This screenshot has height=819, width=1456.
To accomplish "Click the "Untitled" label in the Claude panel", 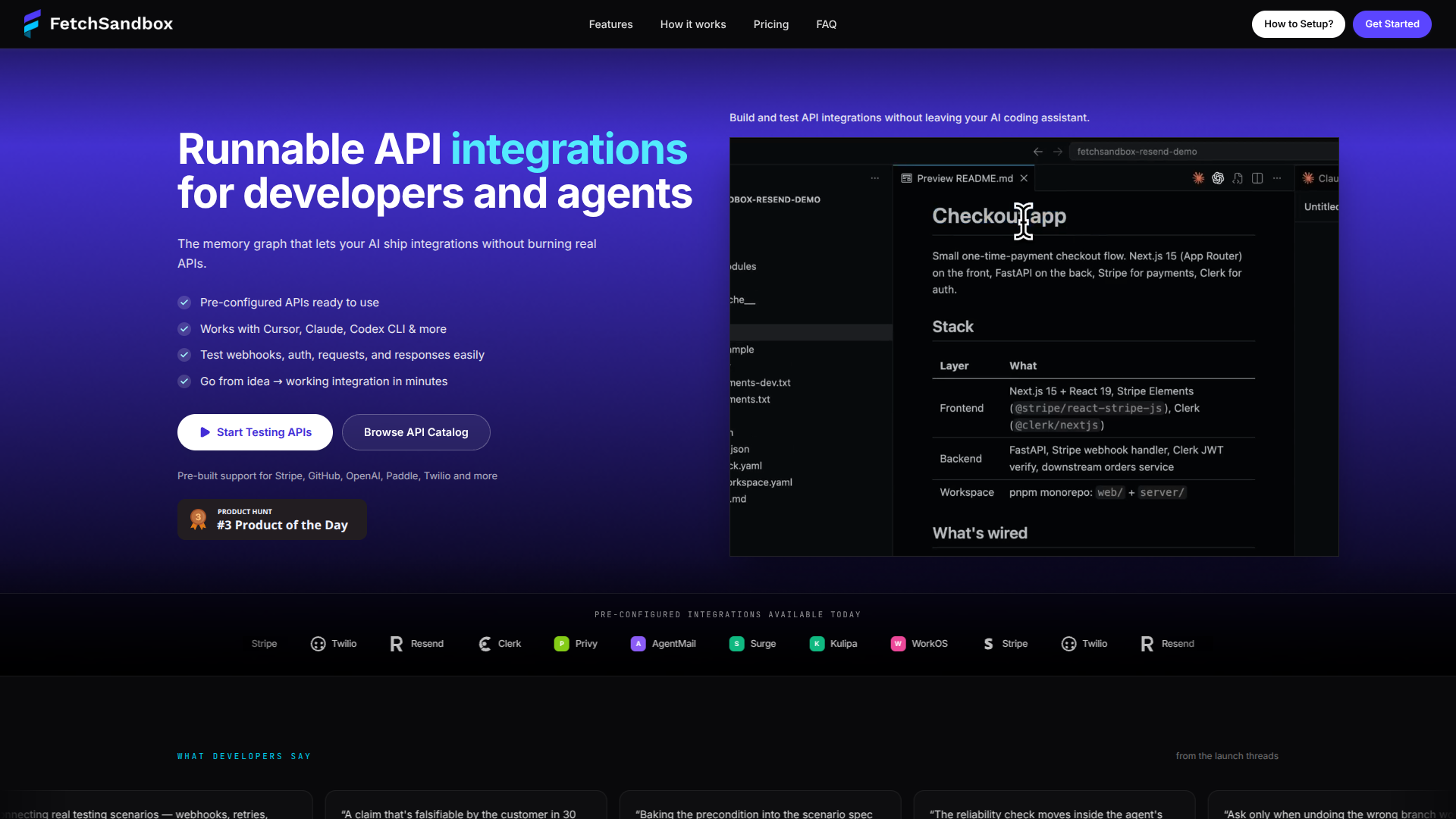I will [x=1321, y=206].
